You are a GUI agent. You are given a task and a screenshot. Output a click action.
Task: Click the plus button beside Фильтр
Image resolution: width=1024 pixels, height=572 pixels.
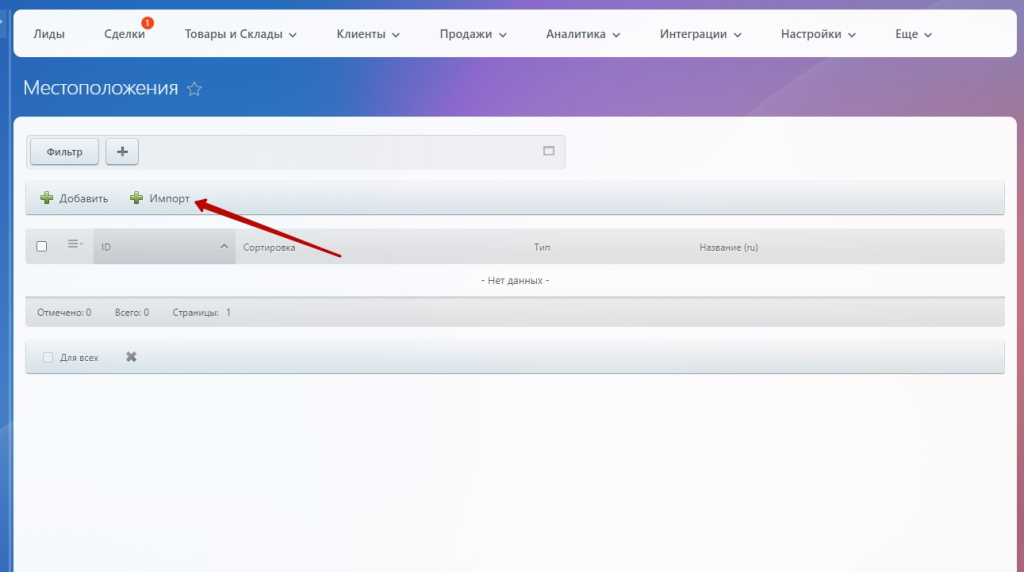[122, 152]
